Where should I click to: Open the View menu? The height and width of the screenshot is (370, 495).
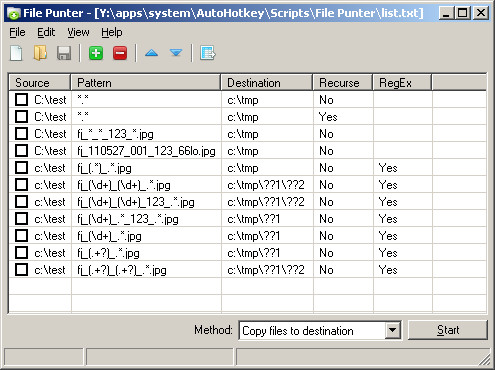pos(78,32)
